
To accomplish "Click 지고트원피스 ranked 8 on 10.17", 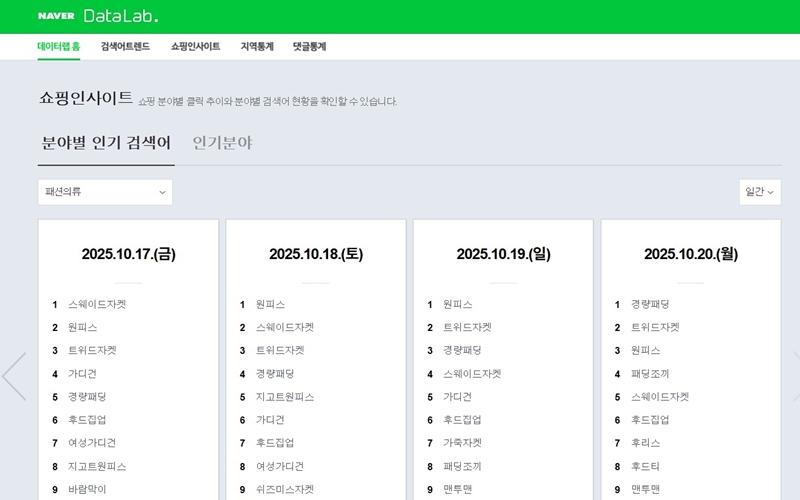I will click(97, 466).
